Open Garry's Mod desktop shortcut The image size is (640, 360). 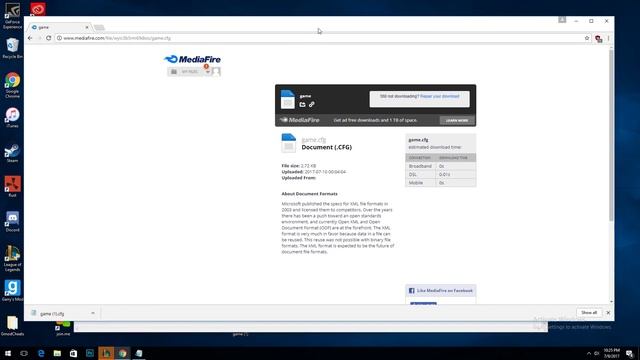point(12,291)
